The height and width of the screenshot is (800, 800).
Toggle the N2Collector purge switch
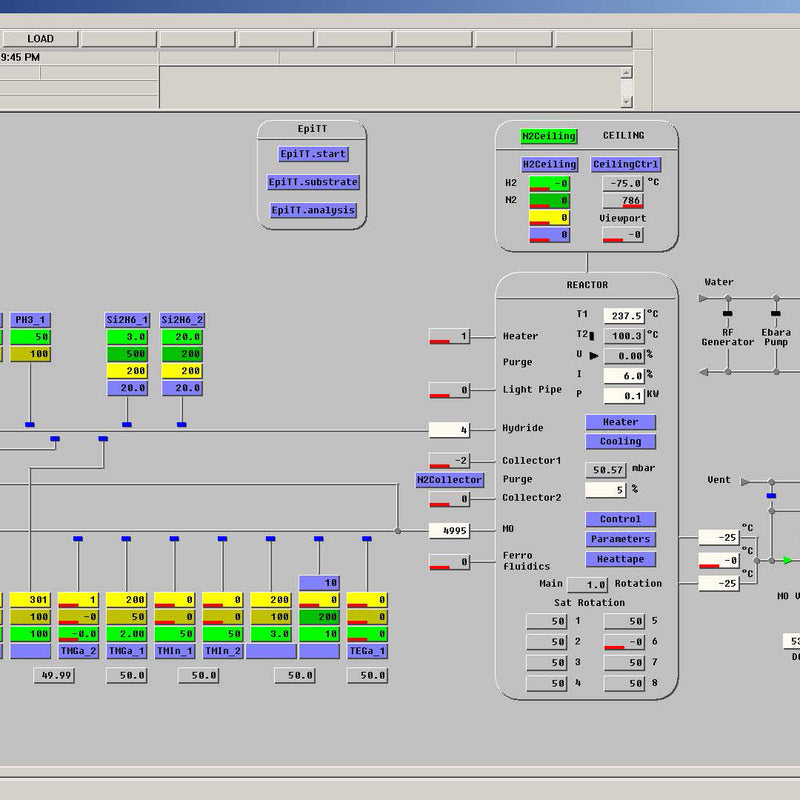pyautogui.click(x=449, y=480)
